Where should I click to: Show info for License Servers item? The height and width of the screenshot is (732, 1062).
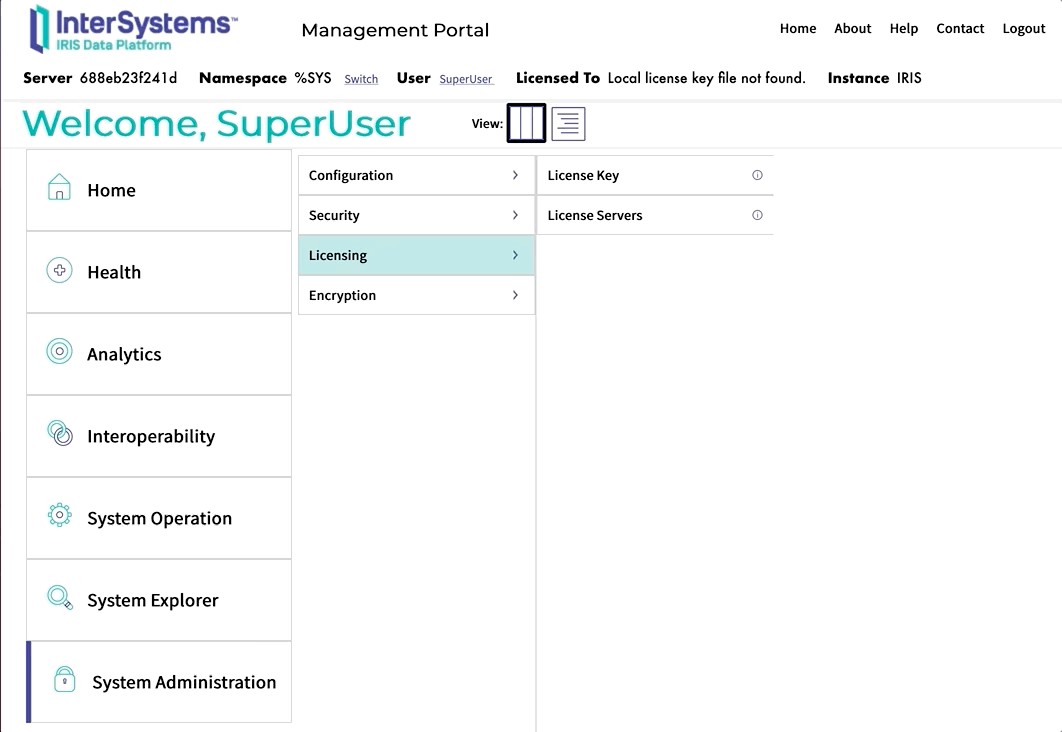(x=757, y=215)
